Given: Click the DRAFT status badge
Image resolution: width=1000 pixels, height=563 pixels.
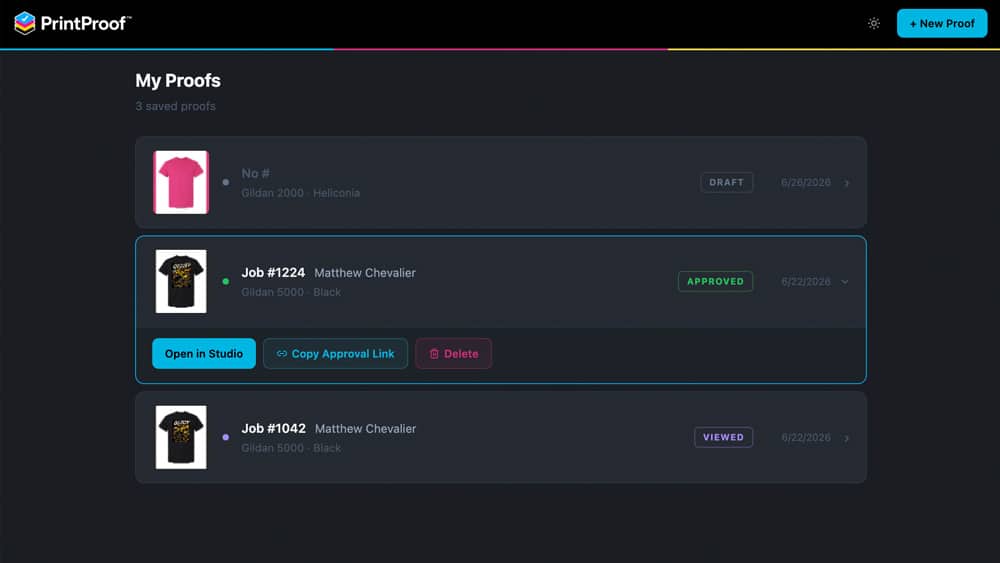Looking at the screenshot, I should pyautogui.click(x=726, y=182).
